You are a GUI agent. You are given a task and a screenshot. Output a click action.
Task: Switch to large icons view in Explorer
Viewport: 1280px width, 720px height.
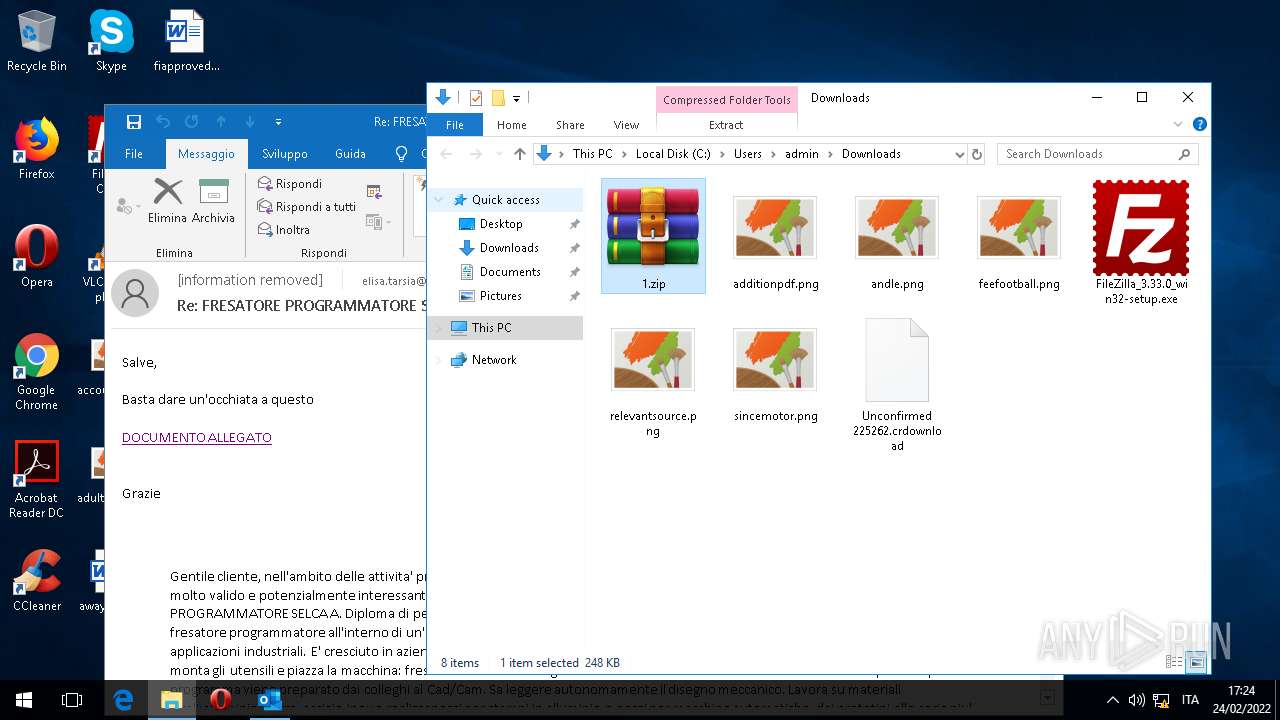[1196, 662]
